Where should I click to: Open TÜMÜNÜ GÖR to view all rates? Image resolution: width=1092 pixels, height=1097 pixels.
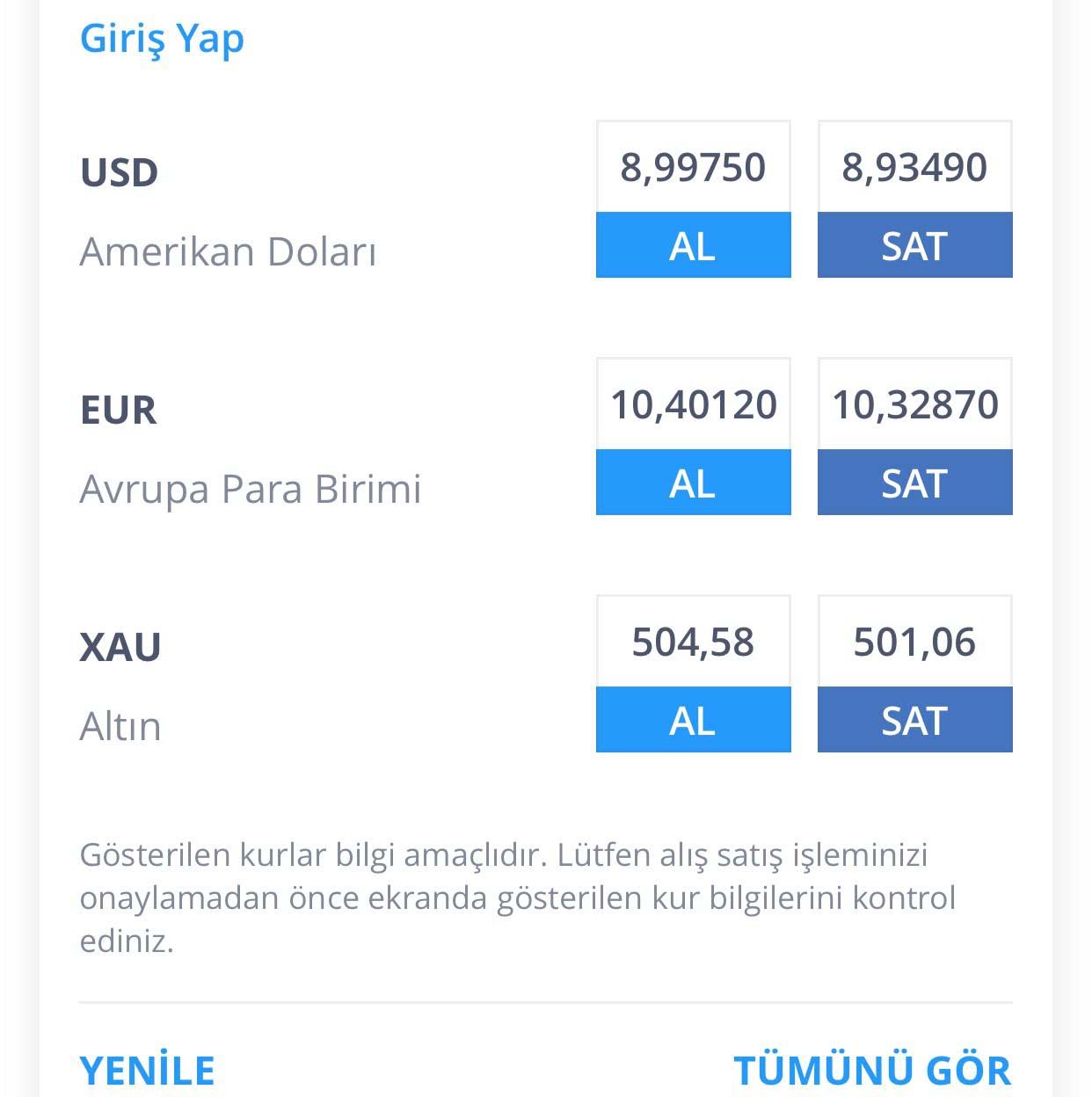pyautogui.click(x=871, y=1070)
